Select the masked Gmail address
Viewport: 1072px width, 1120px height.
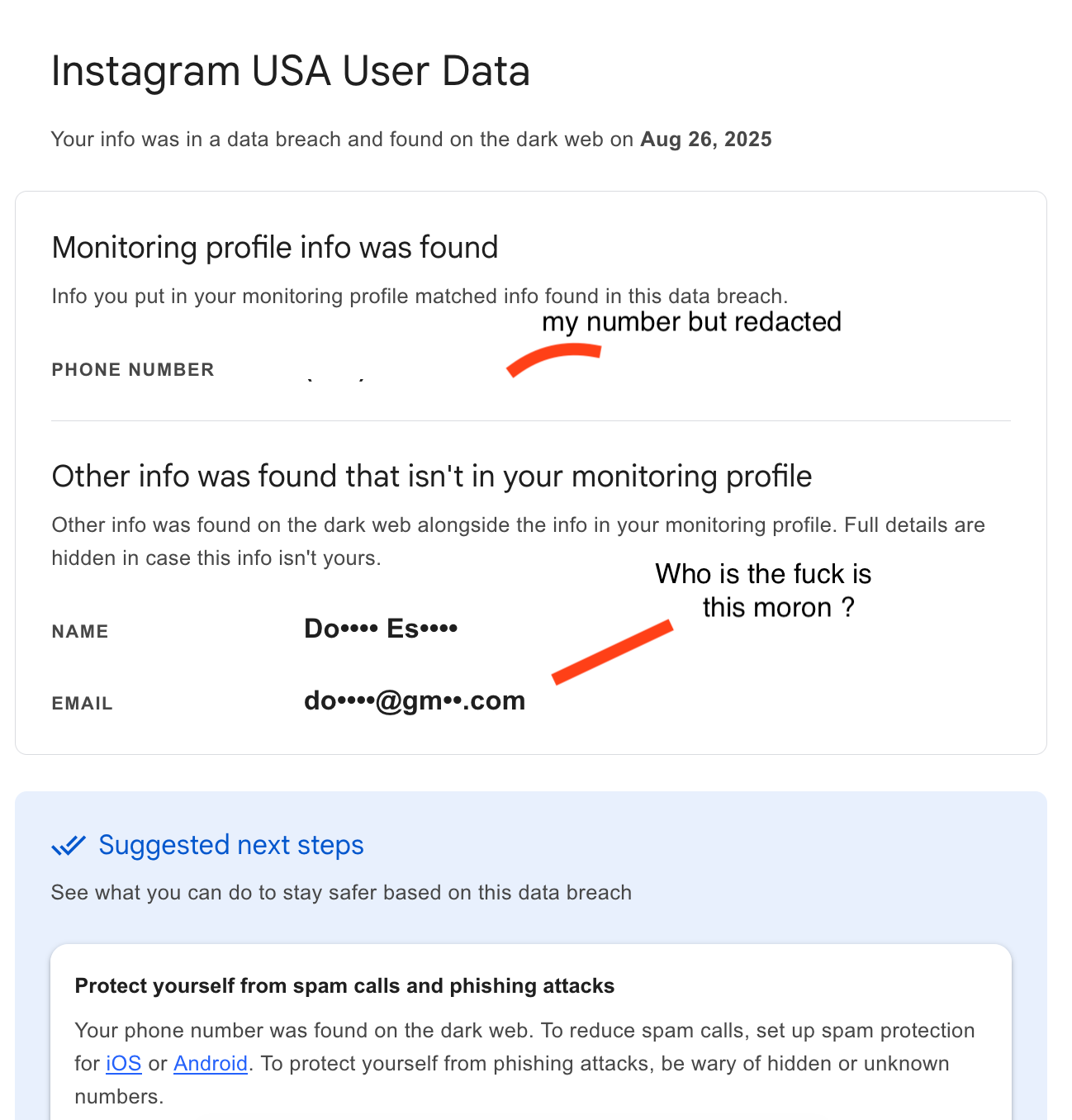tap(414, 701)
